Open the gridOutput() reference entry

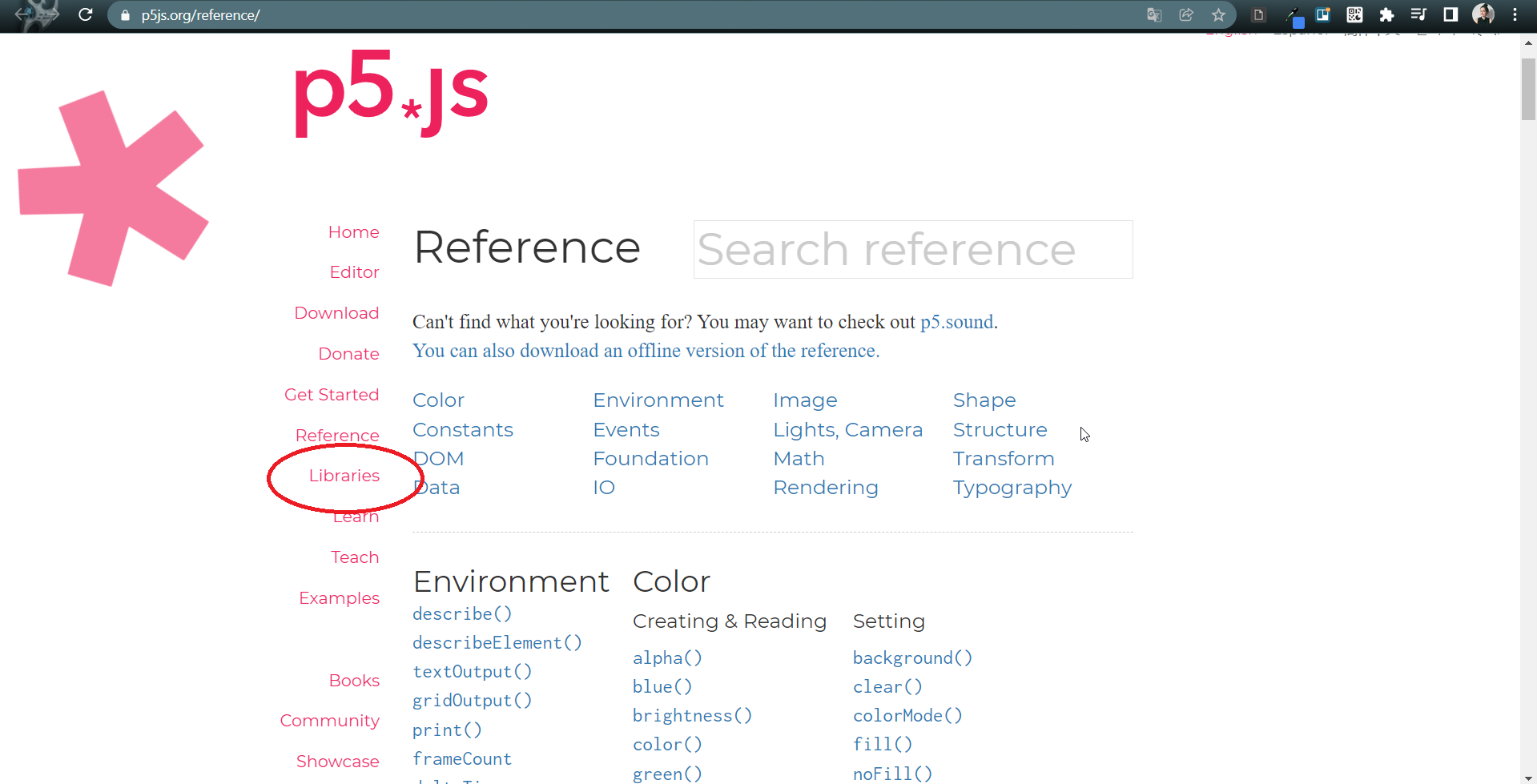click(472, 701)
